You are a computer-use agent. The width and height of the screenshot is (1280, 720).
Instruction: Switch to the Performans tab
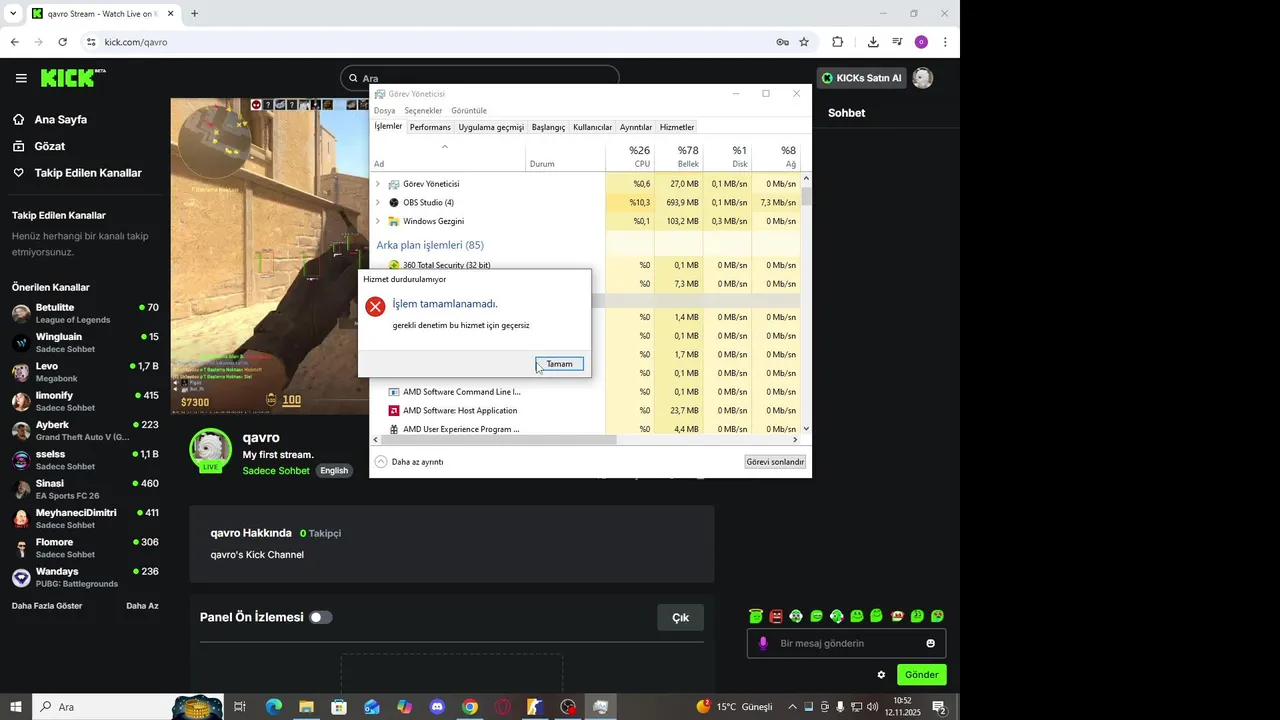pos(430,127)
